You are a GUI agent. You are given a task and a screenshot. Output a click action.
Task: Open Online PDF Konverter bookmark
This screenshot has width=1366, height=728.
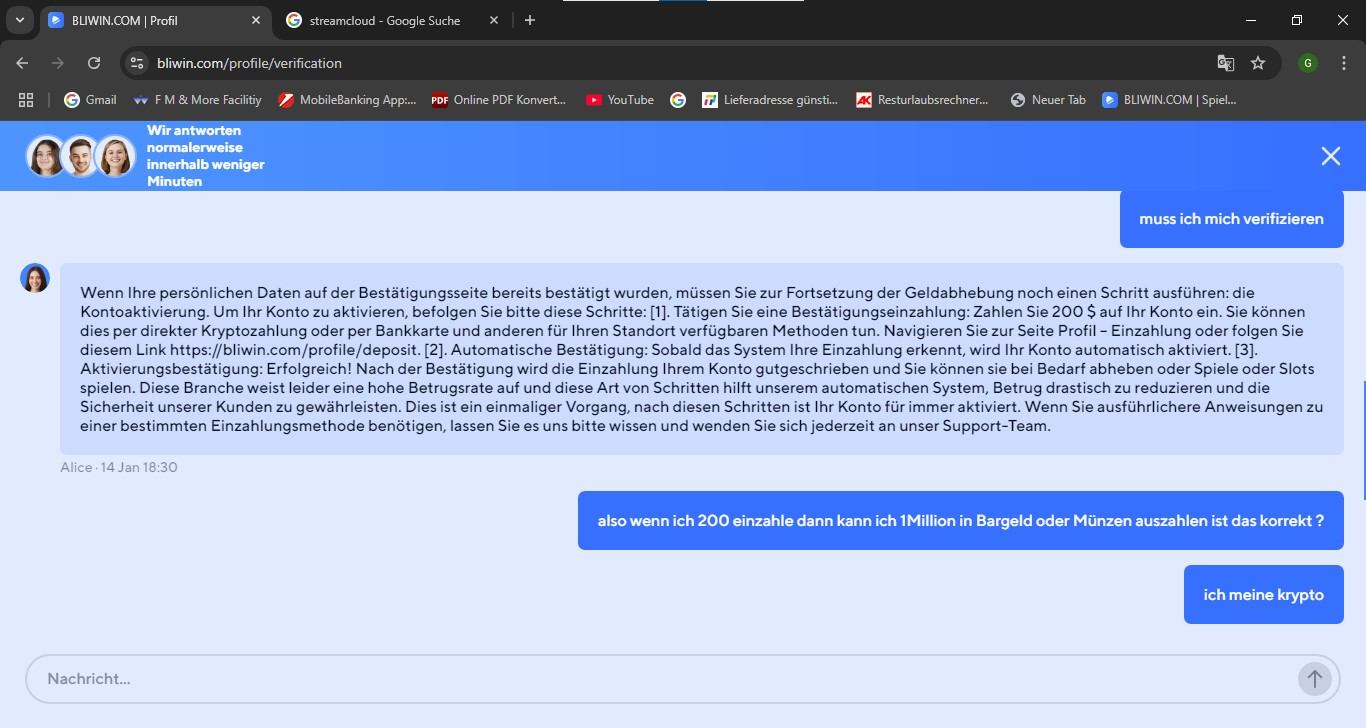[x=498, y=100]
